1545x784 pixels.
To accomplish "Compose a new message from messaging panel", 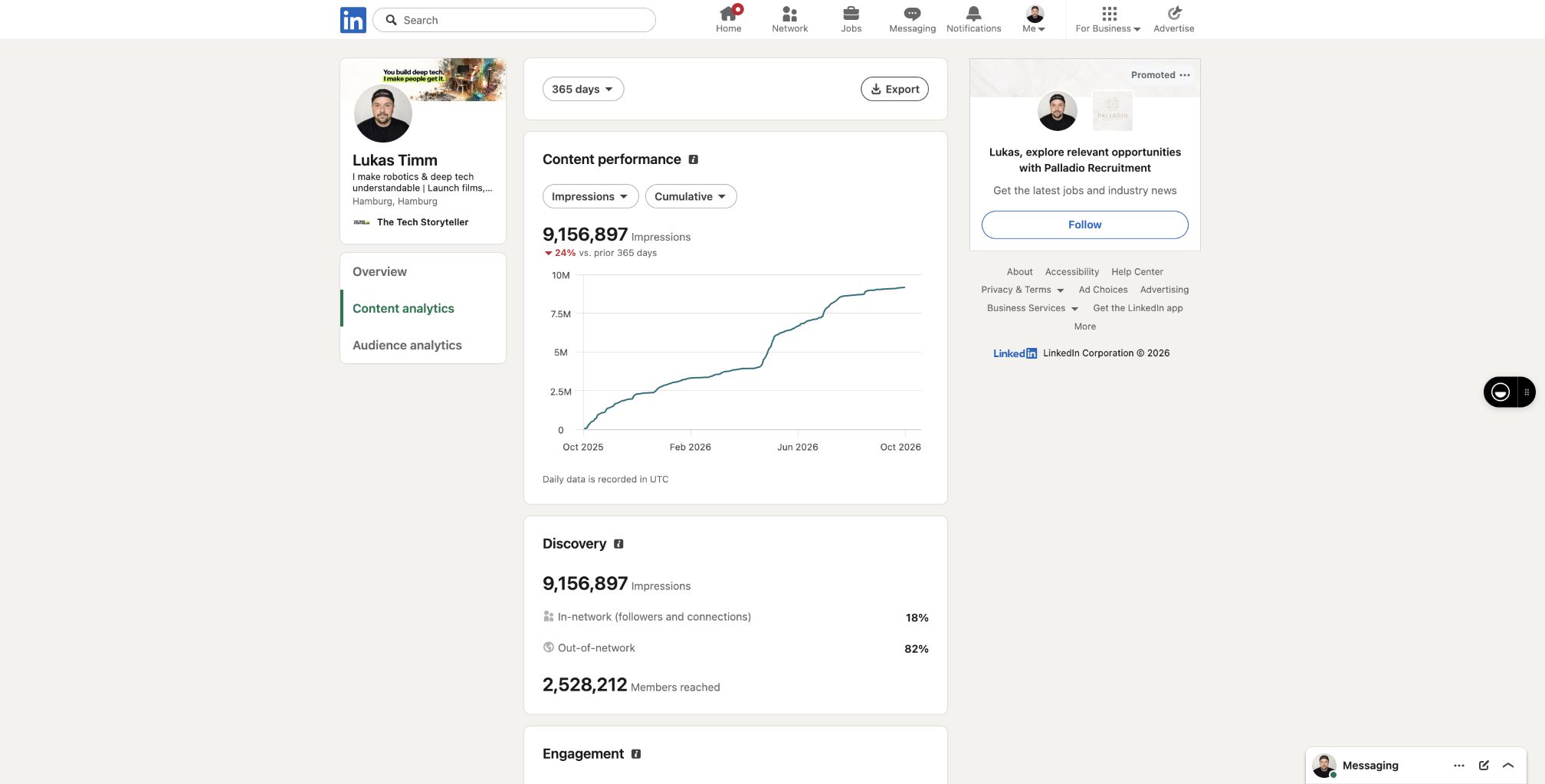I will click(1484, 766).
